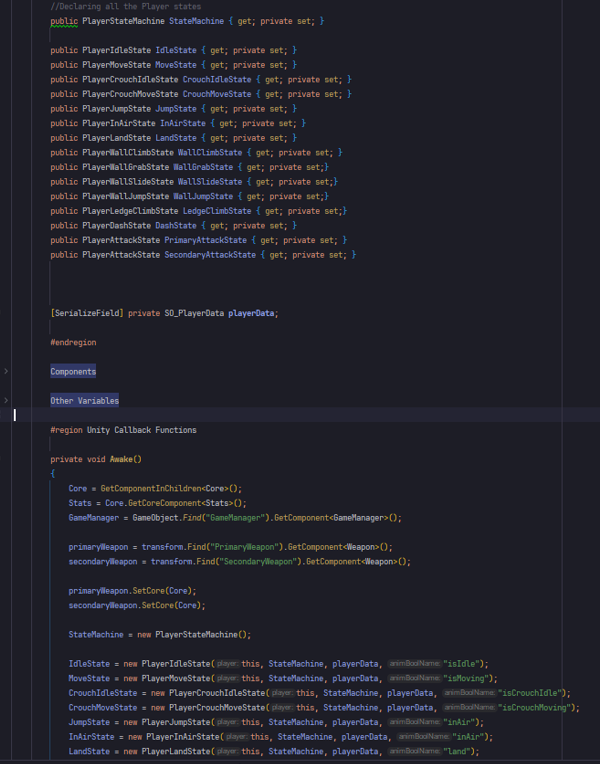Click the WallClimbState property name
This screenshot has width=600, height=764.
[x=210, y=153]
